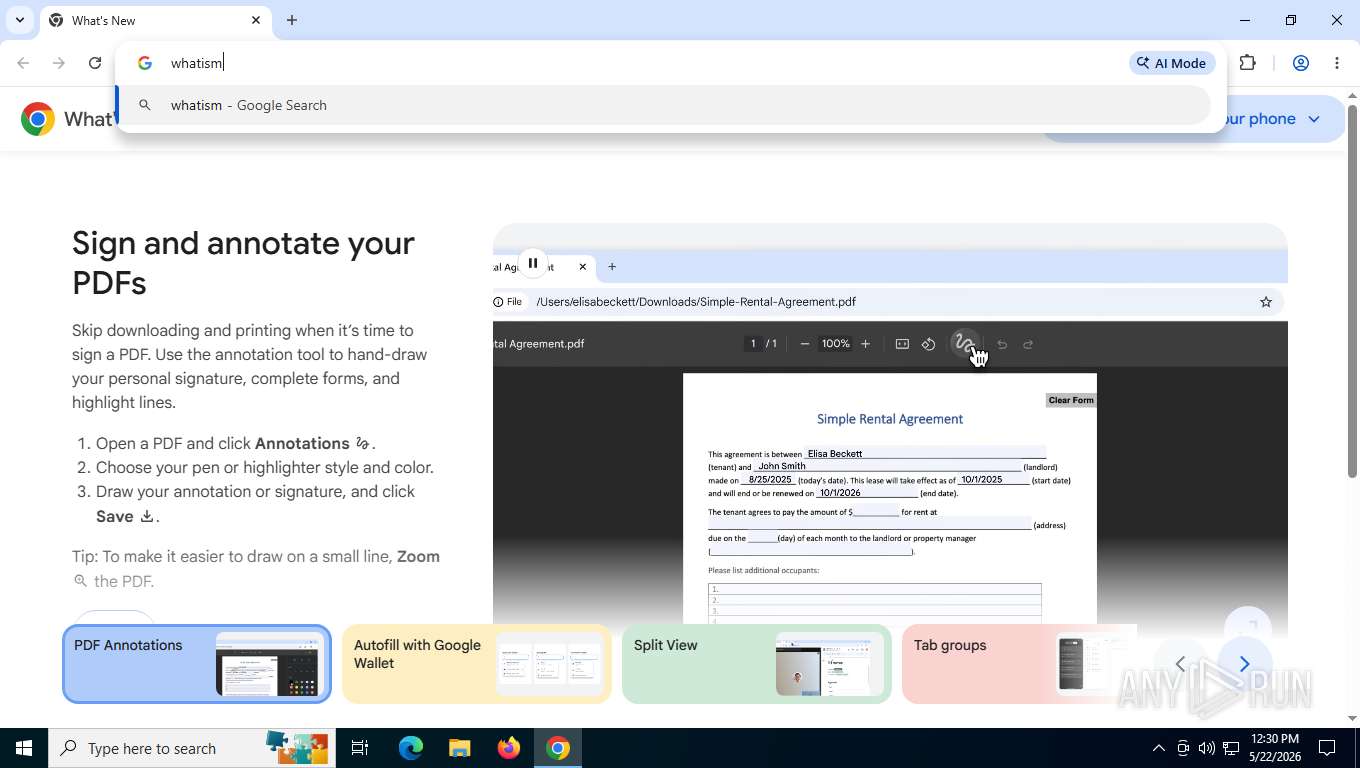Open the Chrome profile icon

(1301, 63)
